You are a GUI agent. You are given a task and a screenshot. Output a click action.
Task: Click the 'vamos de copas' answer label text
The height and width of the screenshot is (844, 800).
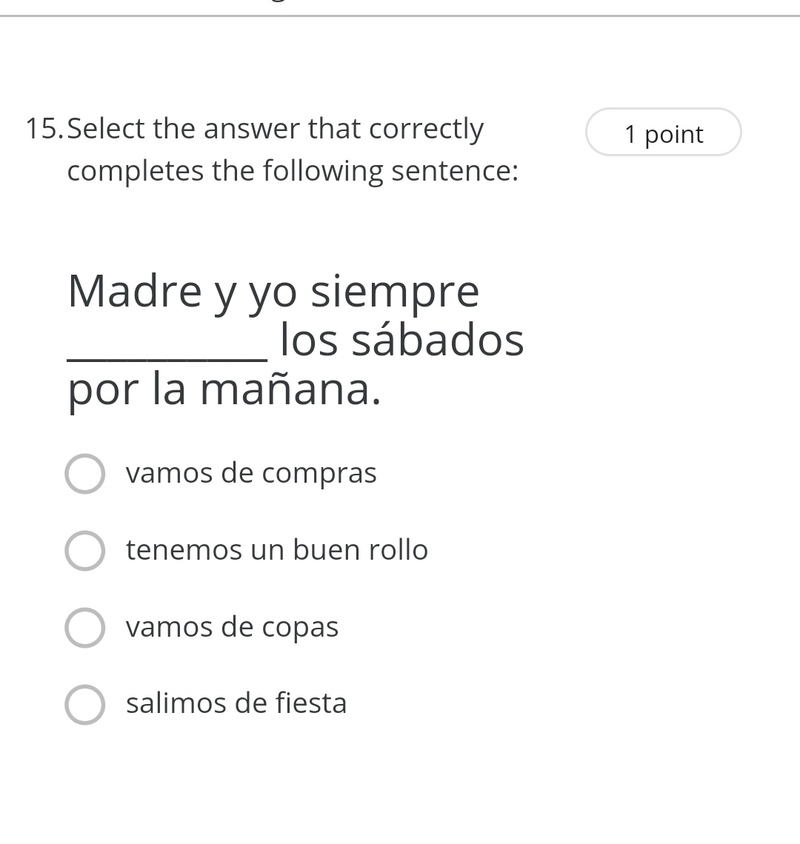(x=232, y=628)
